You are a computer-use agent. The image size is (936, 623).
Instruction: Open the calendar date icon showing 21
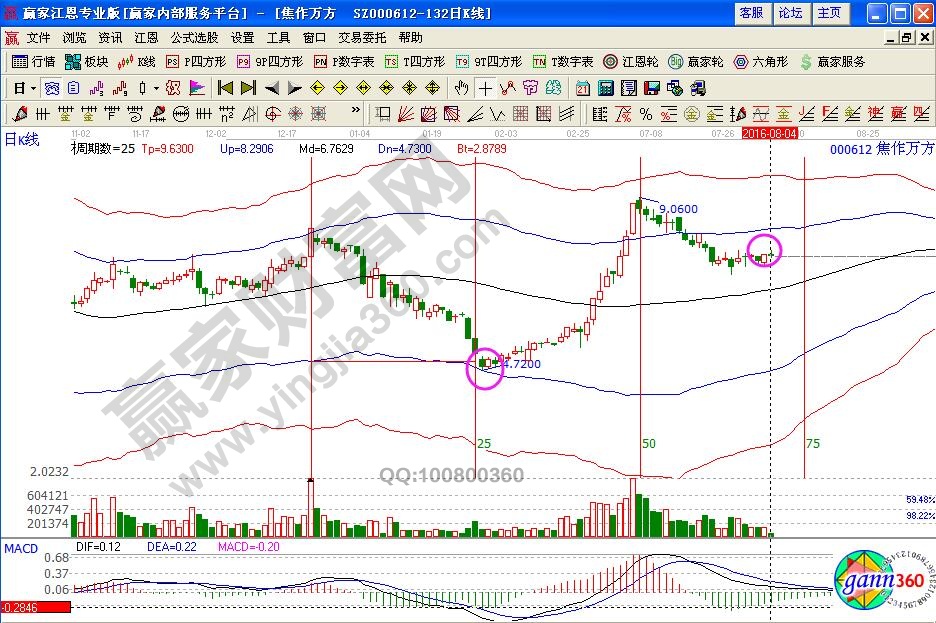click(582, 87)
